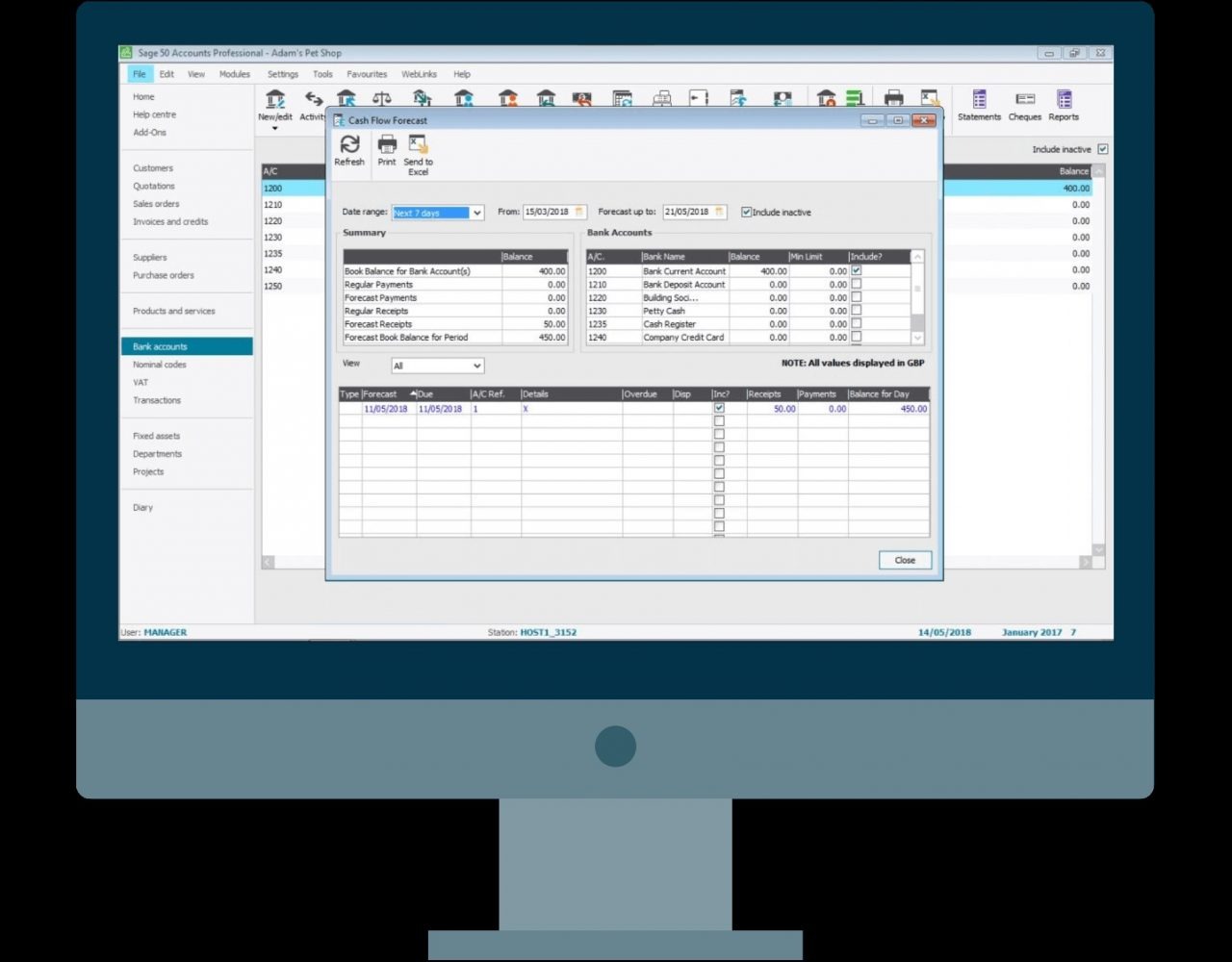Check Include for Cash Register 1235
The height and width of the screenshot is (962, 1232).
click(857, 324)
